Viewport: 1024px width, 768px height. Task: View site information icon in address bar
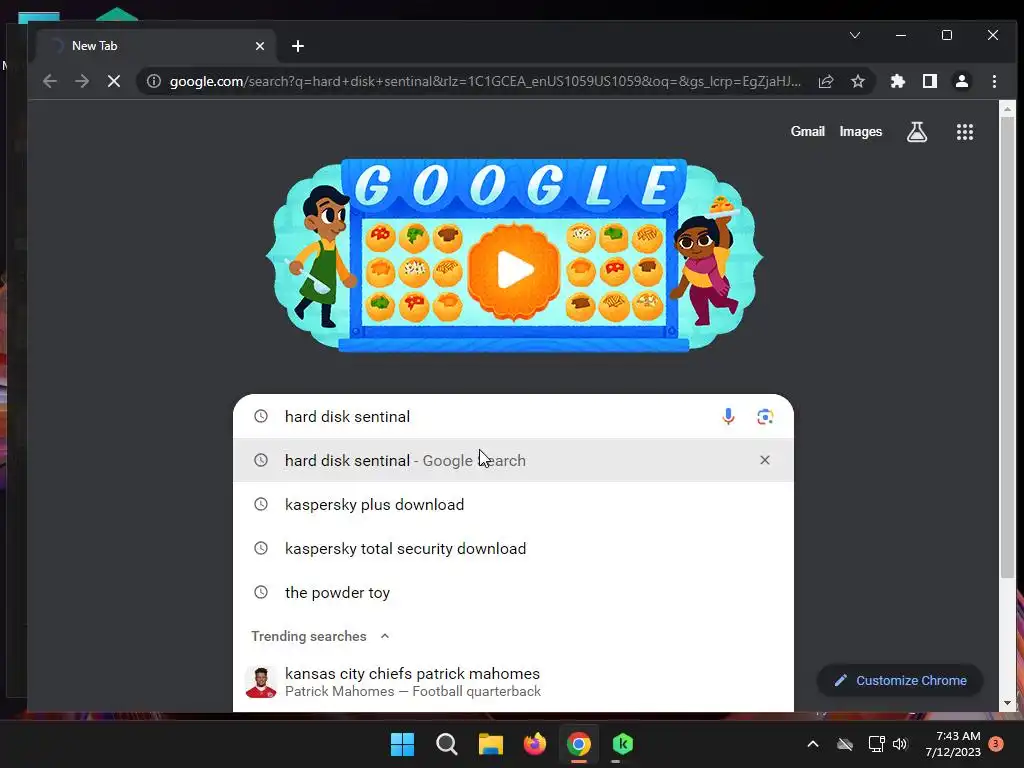tap(153, 81)
